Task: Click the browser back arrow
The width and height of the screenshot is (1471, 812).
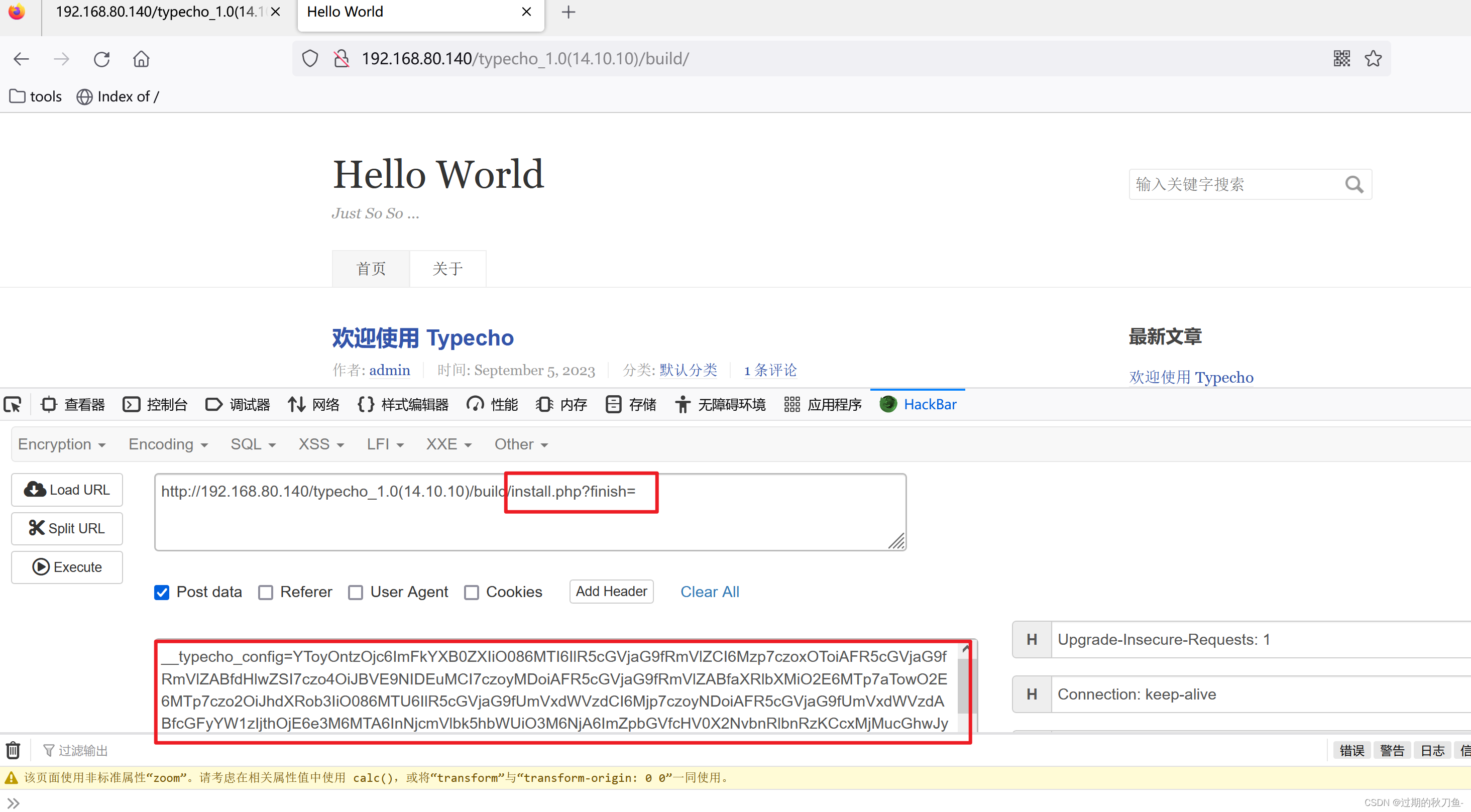Action: [x=21, y=59]
